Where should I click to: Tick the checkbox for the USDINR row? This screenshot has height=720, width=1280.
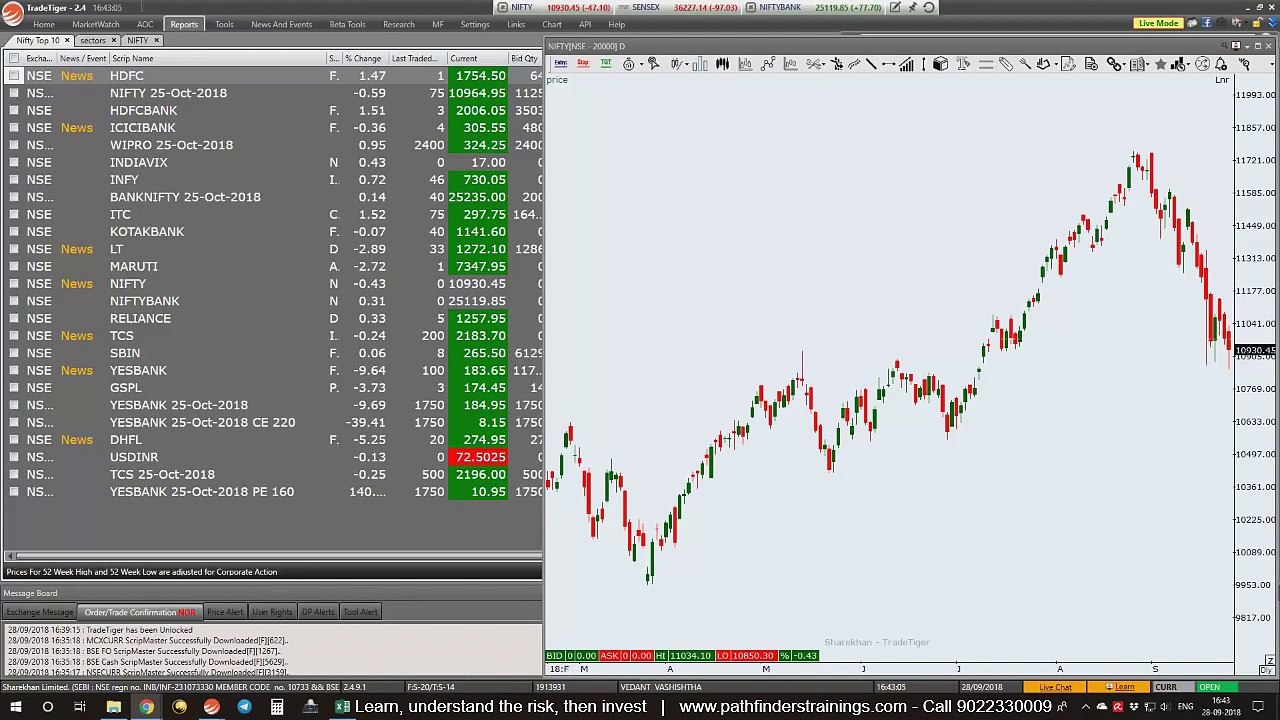14,457
